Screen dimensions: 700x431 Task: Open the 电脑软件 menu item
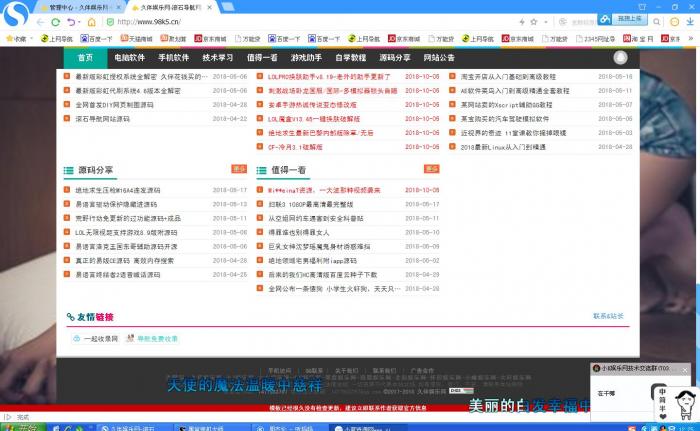pyautogui.click(x=129, y=57)
